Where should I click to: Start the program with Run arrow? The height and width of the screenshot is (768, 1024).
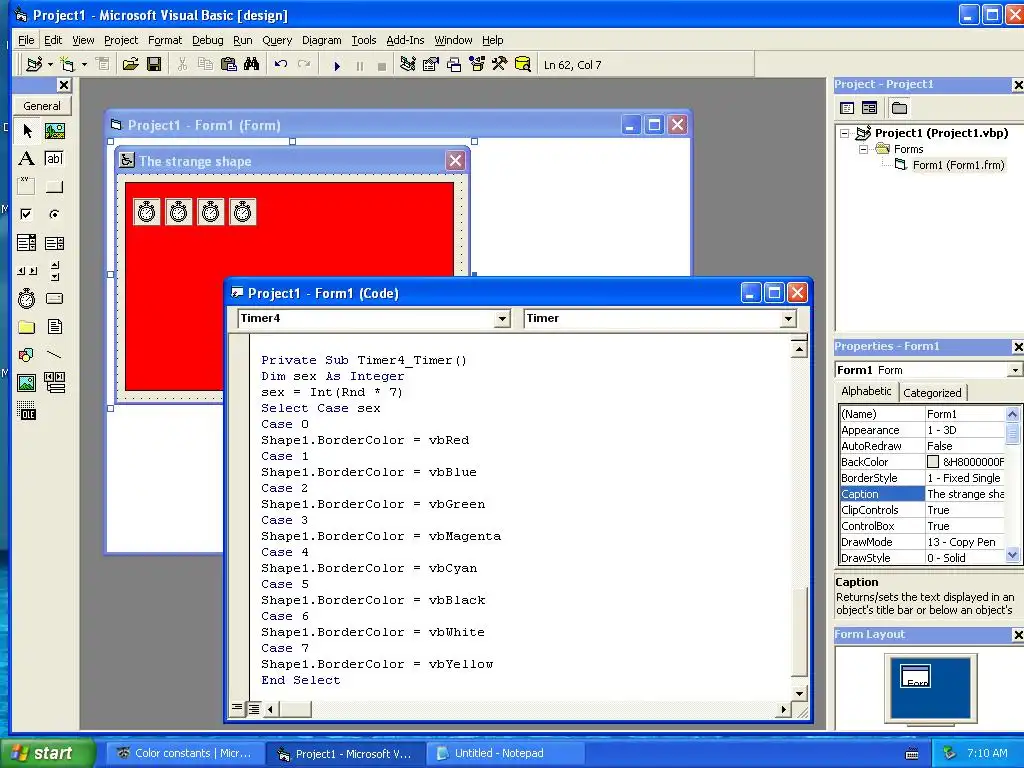(x=337, y=65)
